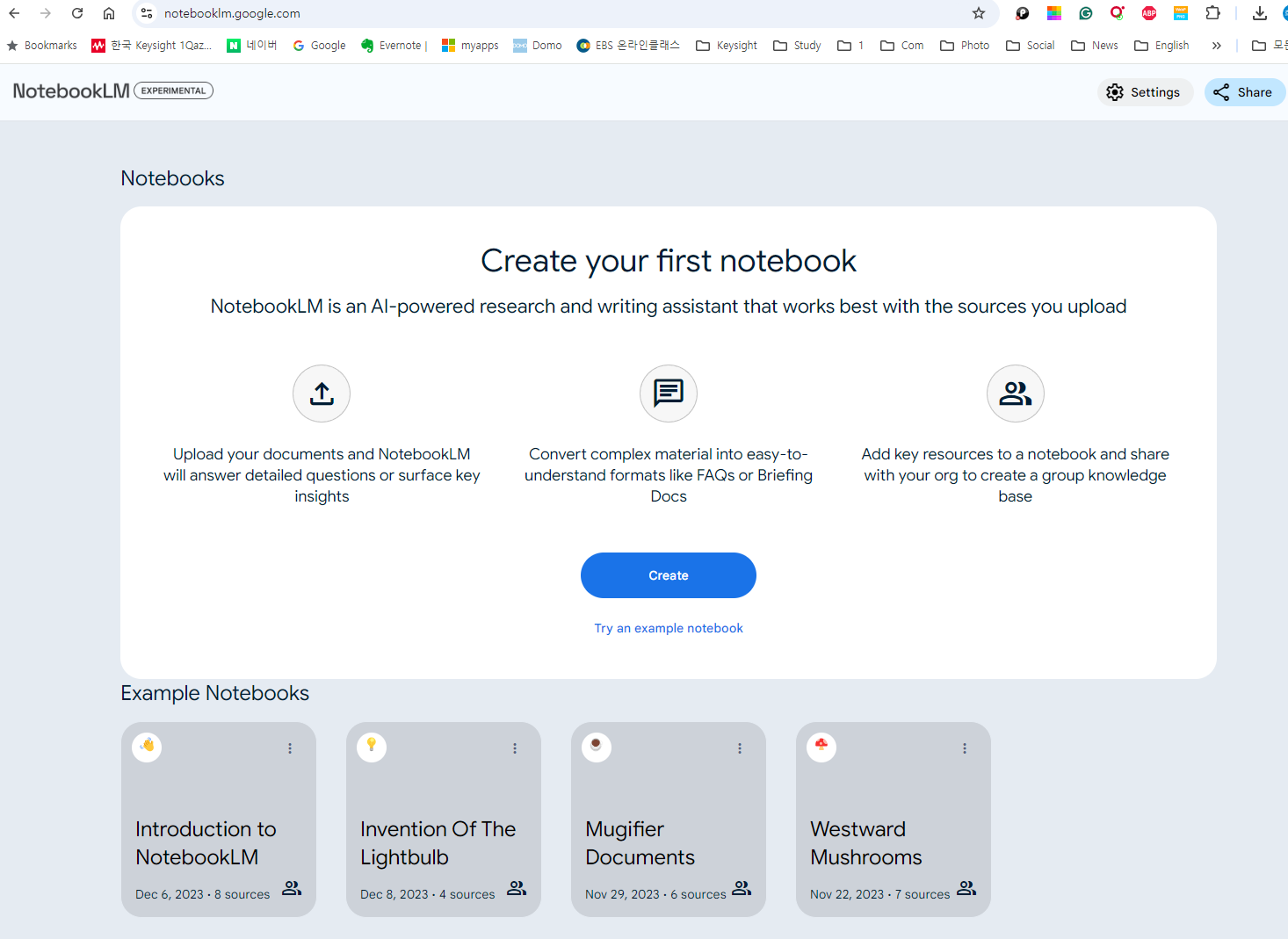The image size is (1288, 939).
Task: Click the NotebookLM logo
Action: coord(71,90)
